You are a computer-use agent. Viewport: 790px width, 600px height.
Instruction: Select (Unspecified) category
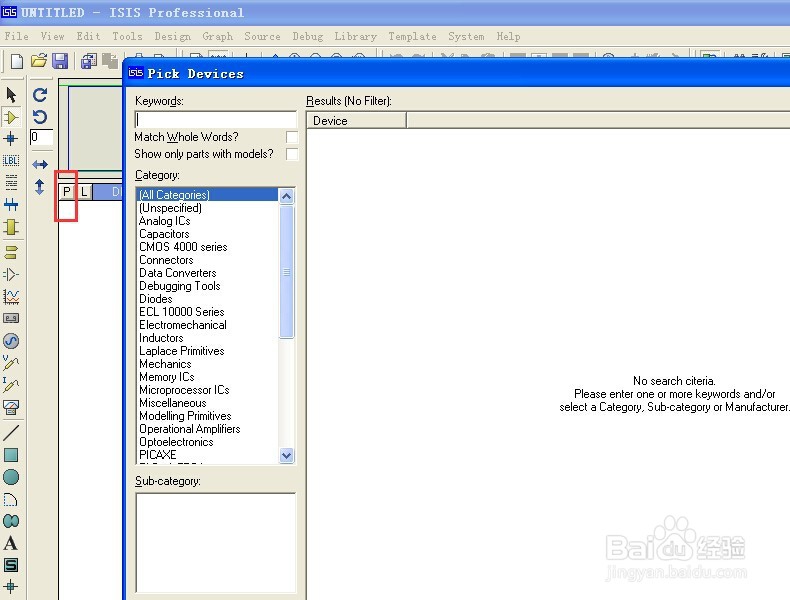(170, 208)
